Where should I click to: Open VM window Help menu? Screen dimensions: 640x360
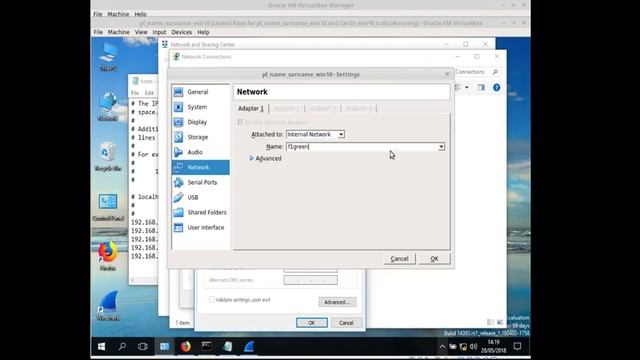[203, 32]
